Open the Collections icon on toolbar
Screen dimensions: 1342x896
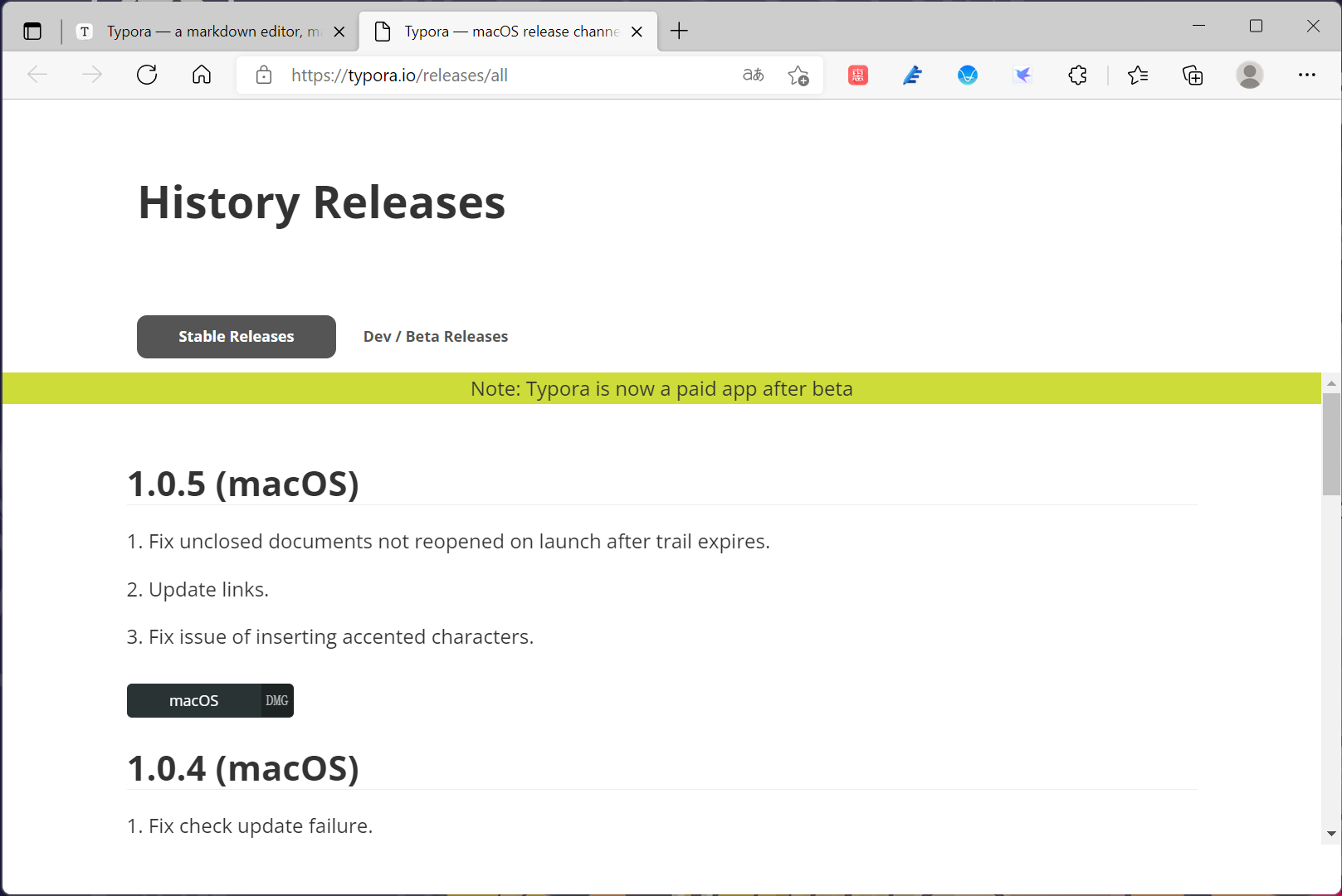pyautogui.click(x=1193, y=75)
